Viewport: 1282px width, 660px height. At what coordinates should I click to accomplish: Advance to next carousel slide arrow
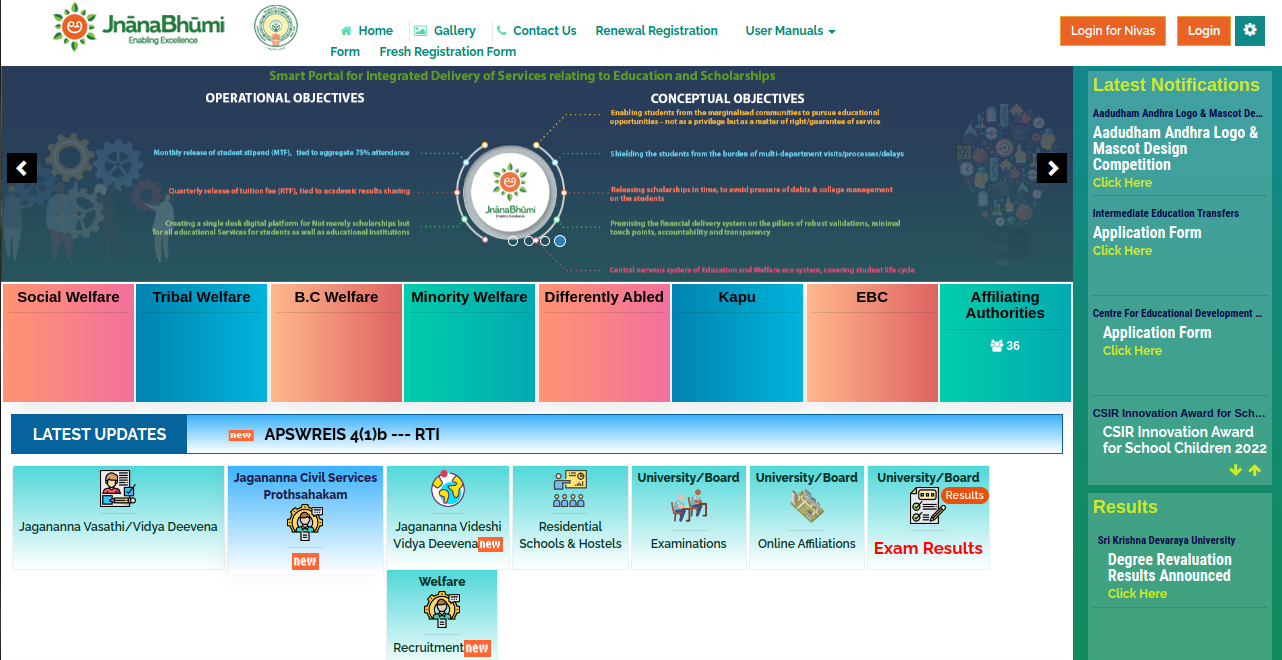tap(1052, 168)
